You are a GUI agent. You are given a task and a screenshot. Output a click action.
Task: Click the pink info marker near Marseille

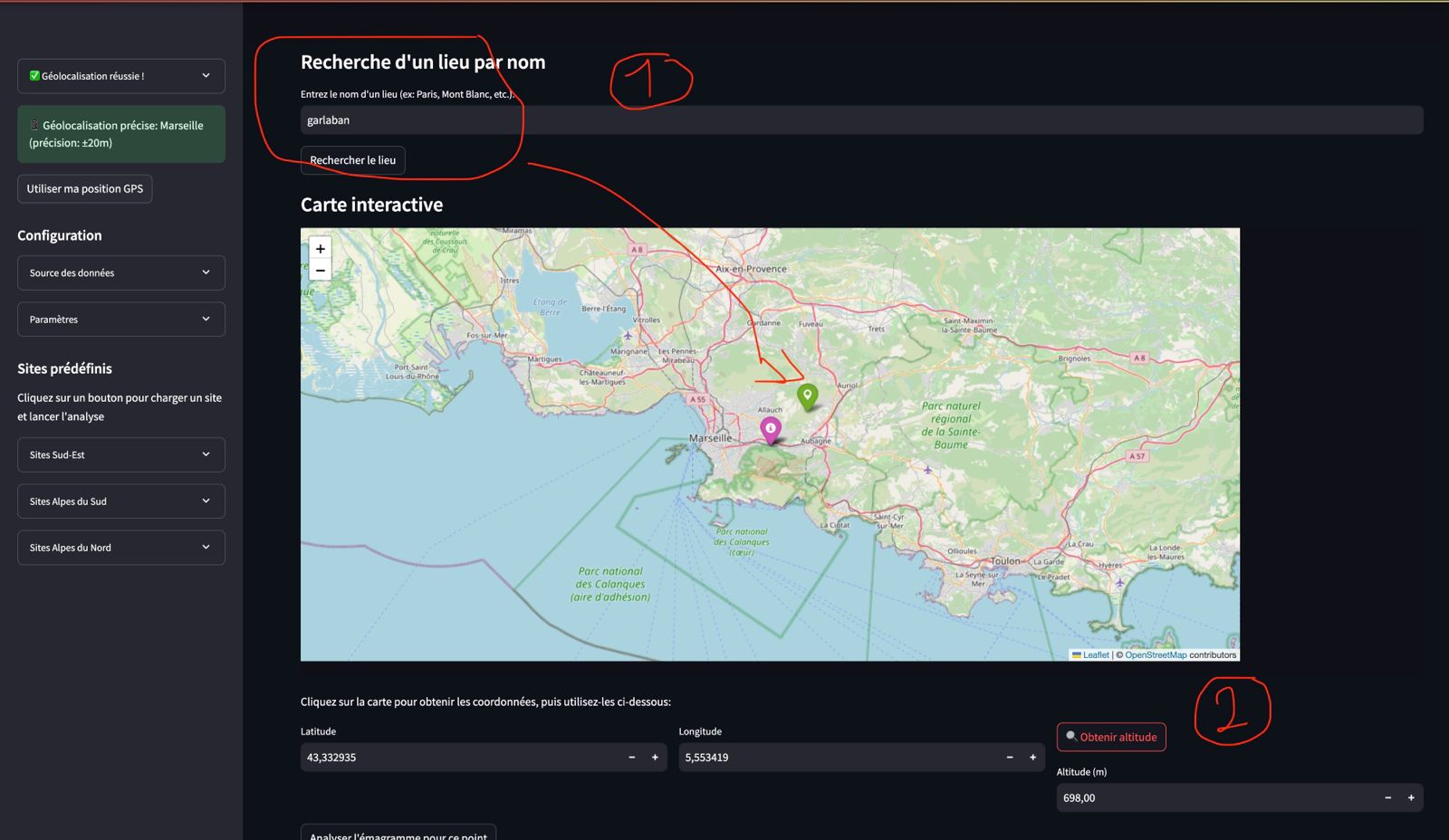(x=771, y=429)
